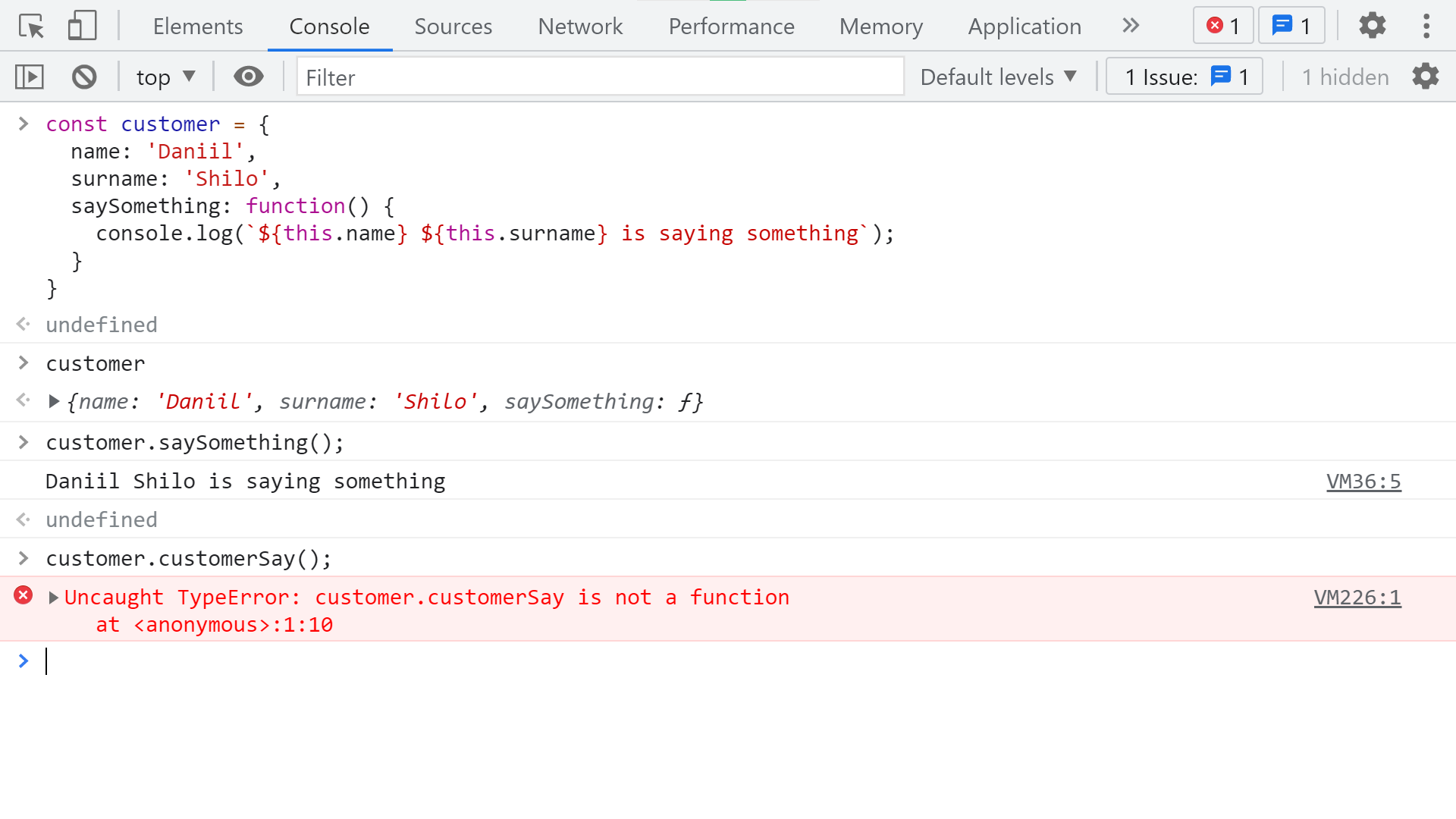Open the top JavaScript context dropdown
Viewport: 1456px width, 819px height.
(x=165, y=77)
